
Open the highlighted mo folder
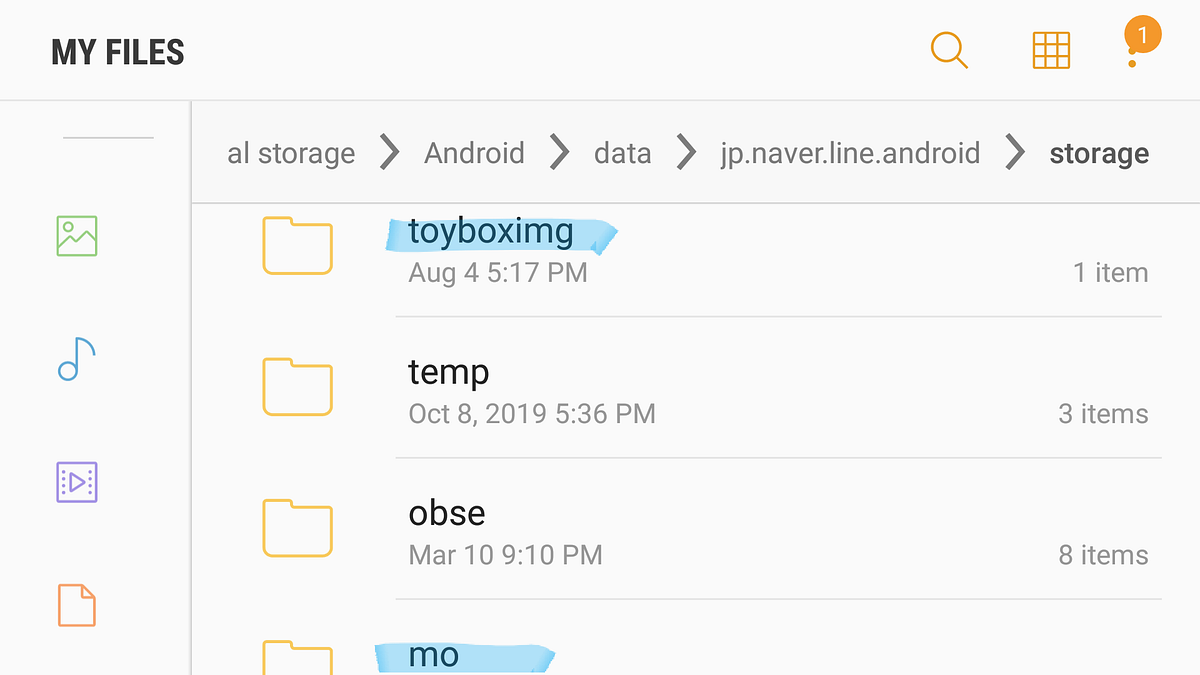434,656
